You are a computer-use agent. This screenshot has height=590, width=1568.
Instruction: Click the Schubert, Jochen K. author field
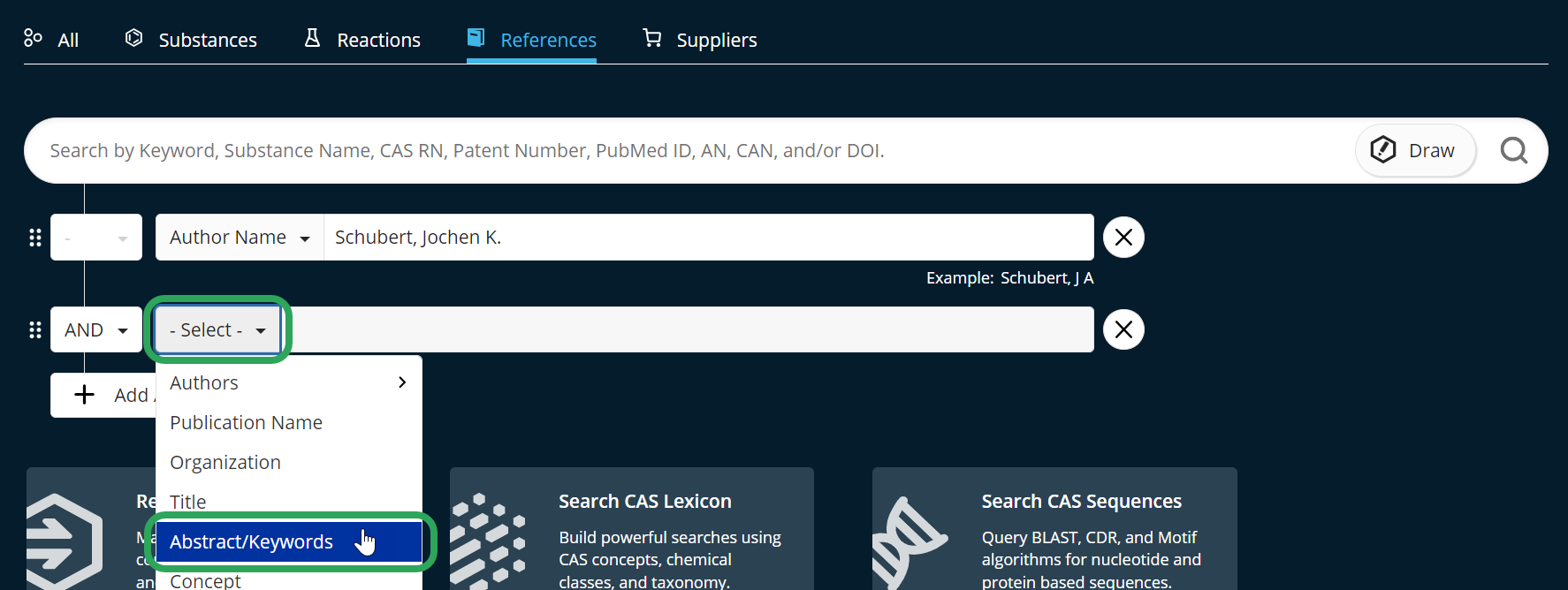(709, 238)
